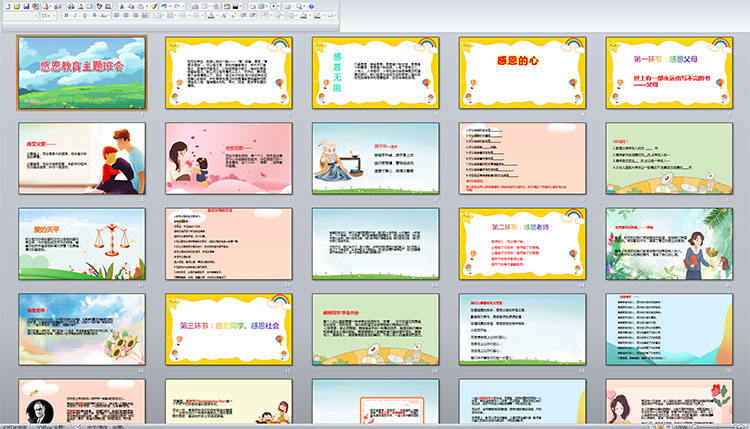The width and height of the screenshot is (750, 429).
Task: Select slide with father hugging child
Action: 82,158
